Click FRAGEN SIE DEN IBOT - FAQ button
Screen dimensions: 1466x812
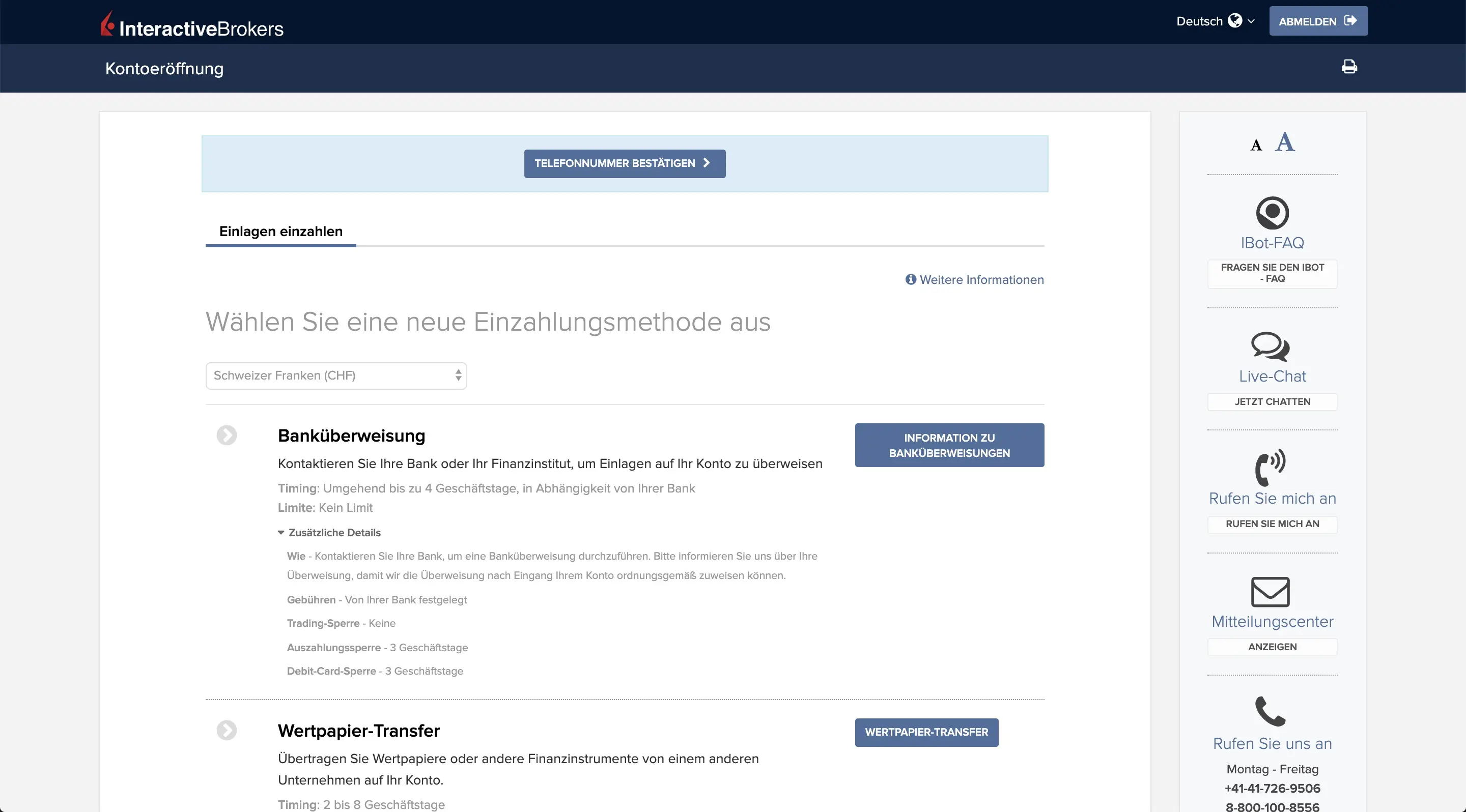click(x=1272, y=274)
